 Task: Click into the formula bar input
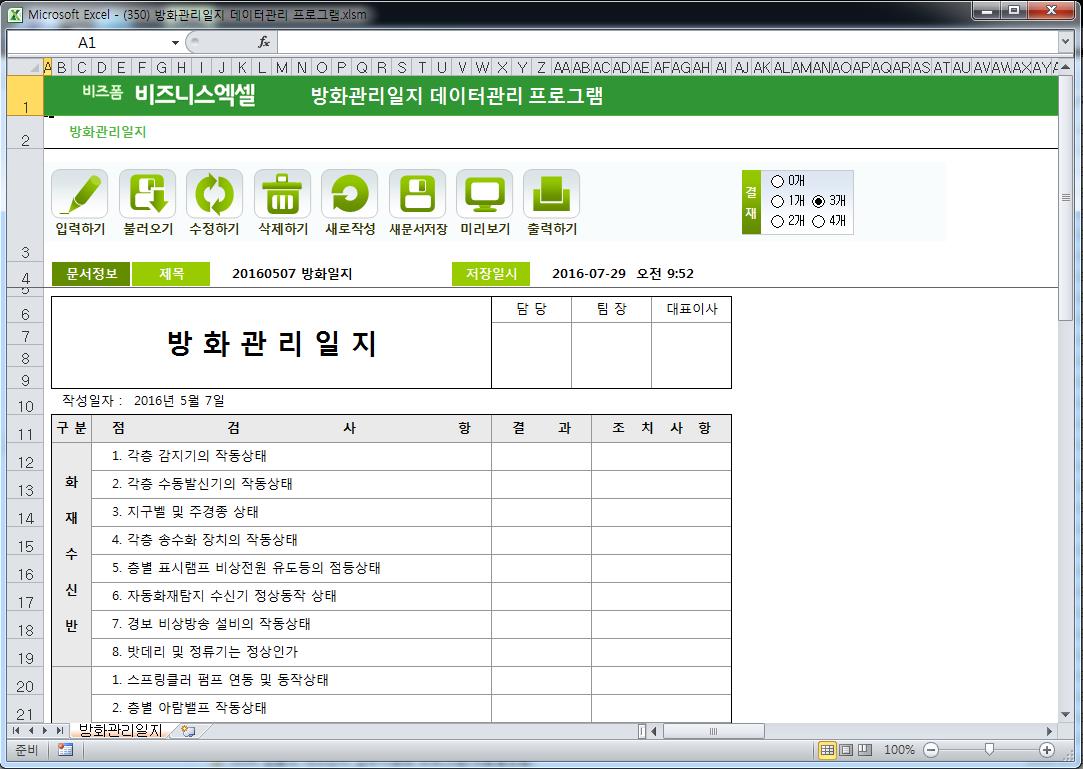pos(667,42)
